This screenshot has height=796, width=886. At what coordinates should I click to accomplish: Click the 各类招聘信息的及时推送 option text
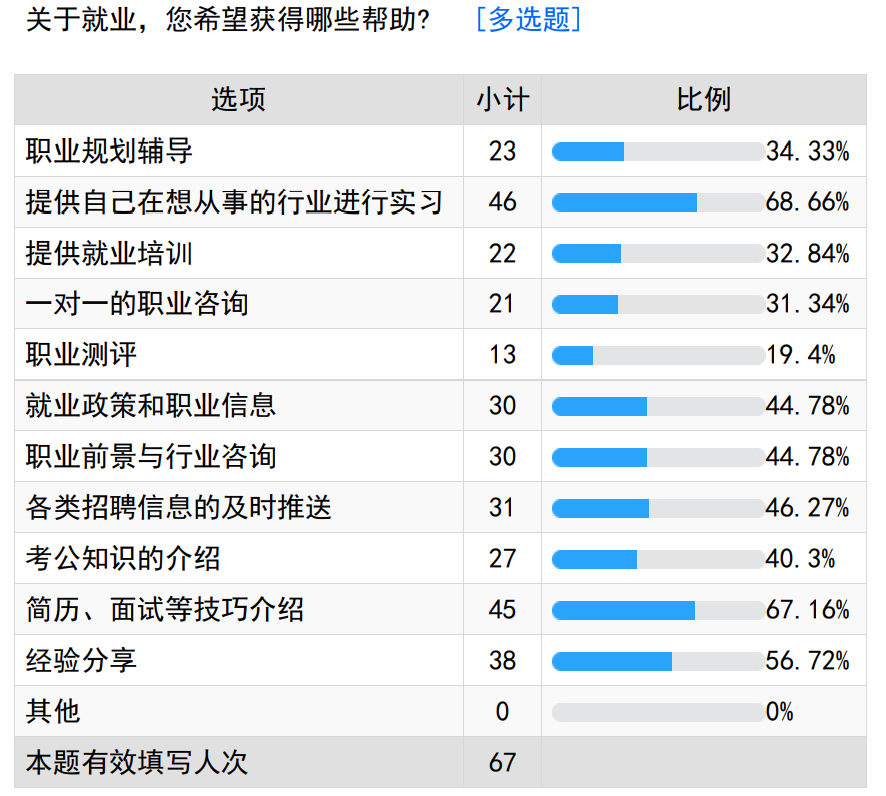tap(178, 508)
